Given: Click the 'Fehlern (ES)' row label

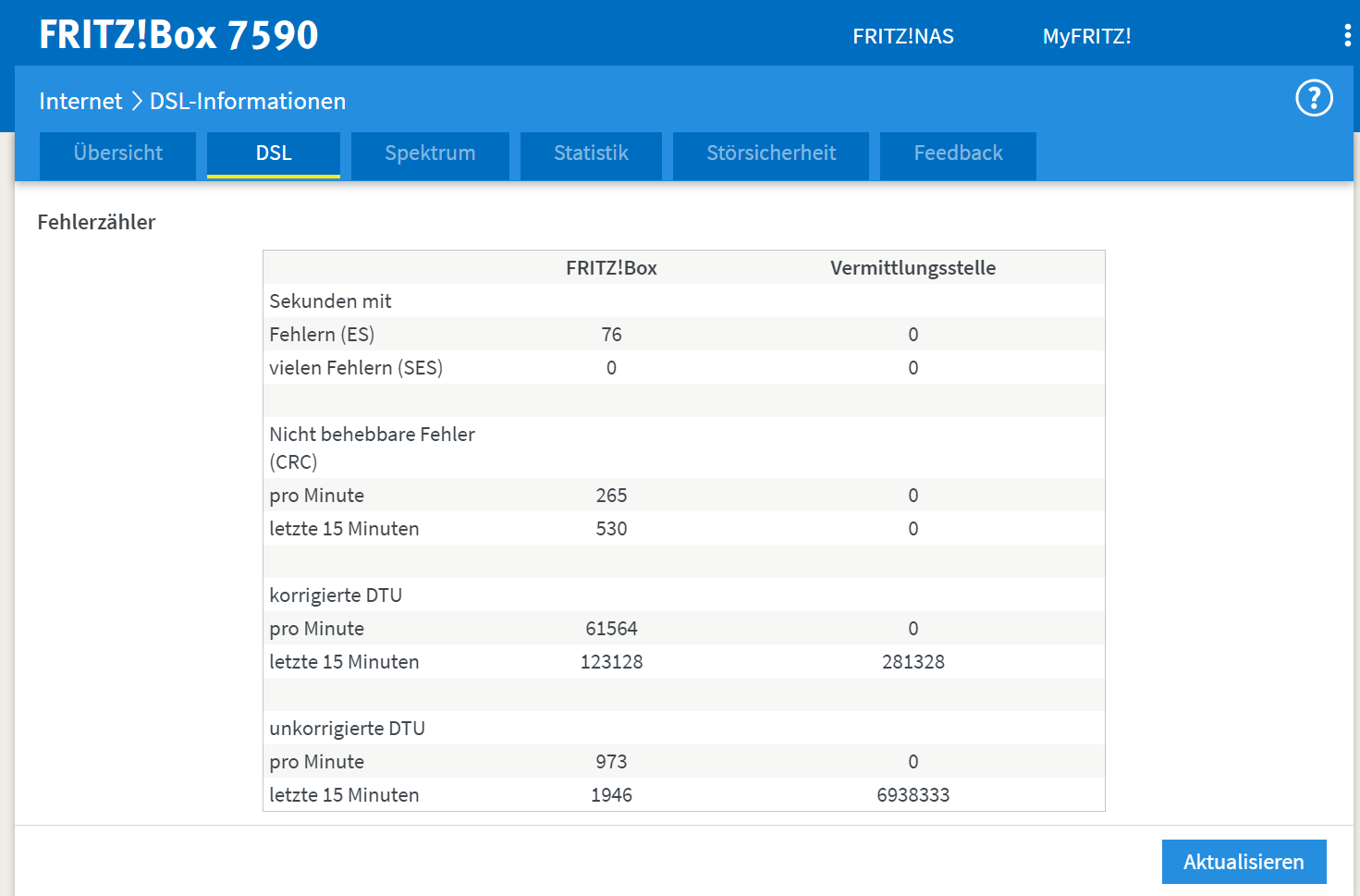Looking at the screenshot, I should (322, 335).
